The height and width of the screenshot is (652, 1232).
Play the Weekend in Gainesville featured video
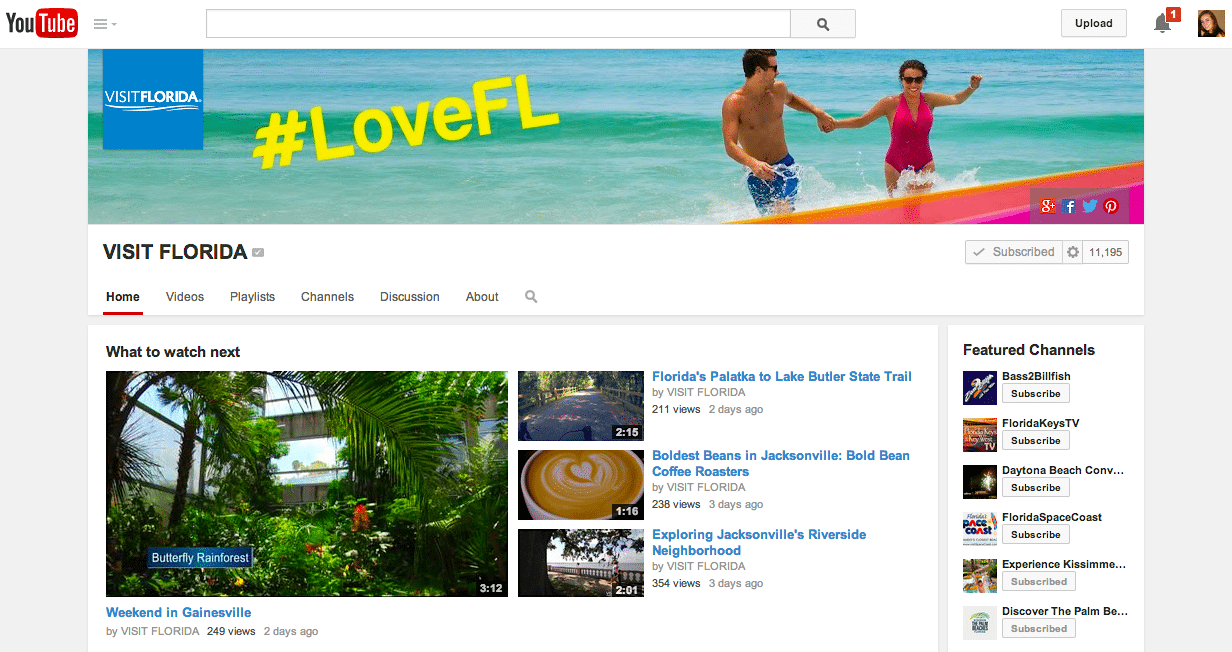[307, 484]
